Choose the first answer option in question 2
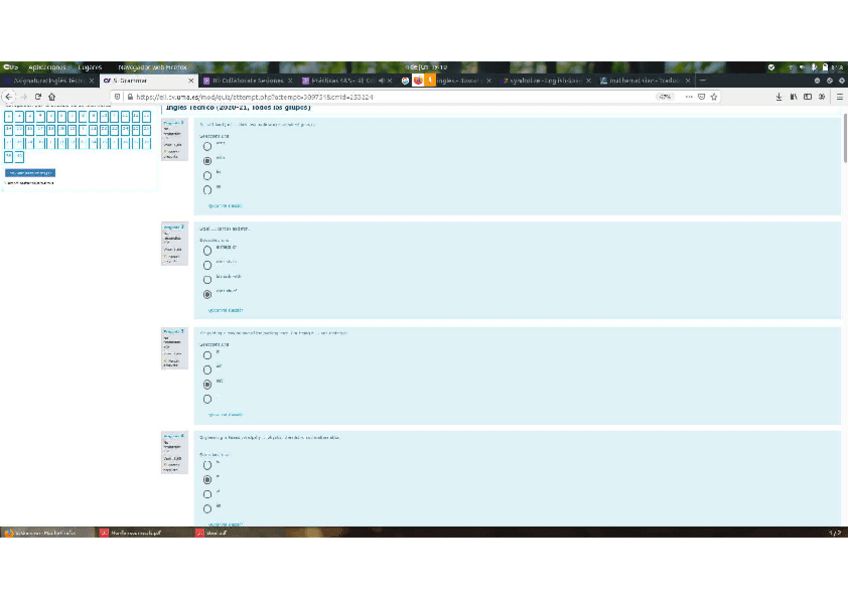The width and height of the screenshot is (848, 599). tap(208, 250)
